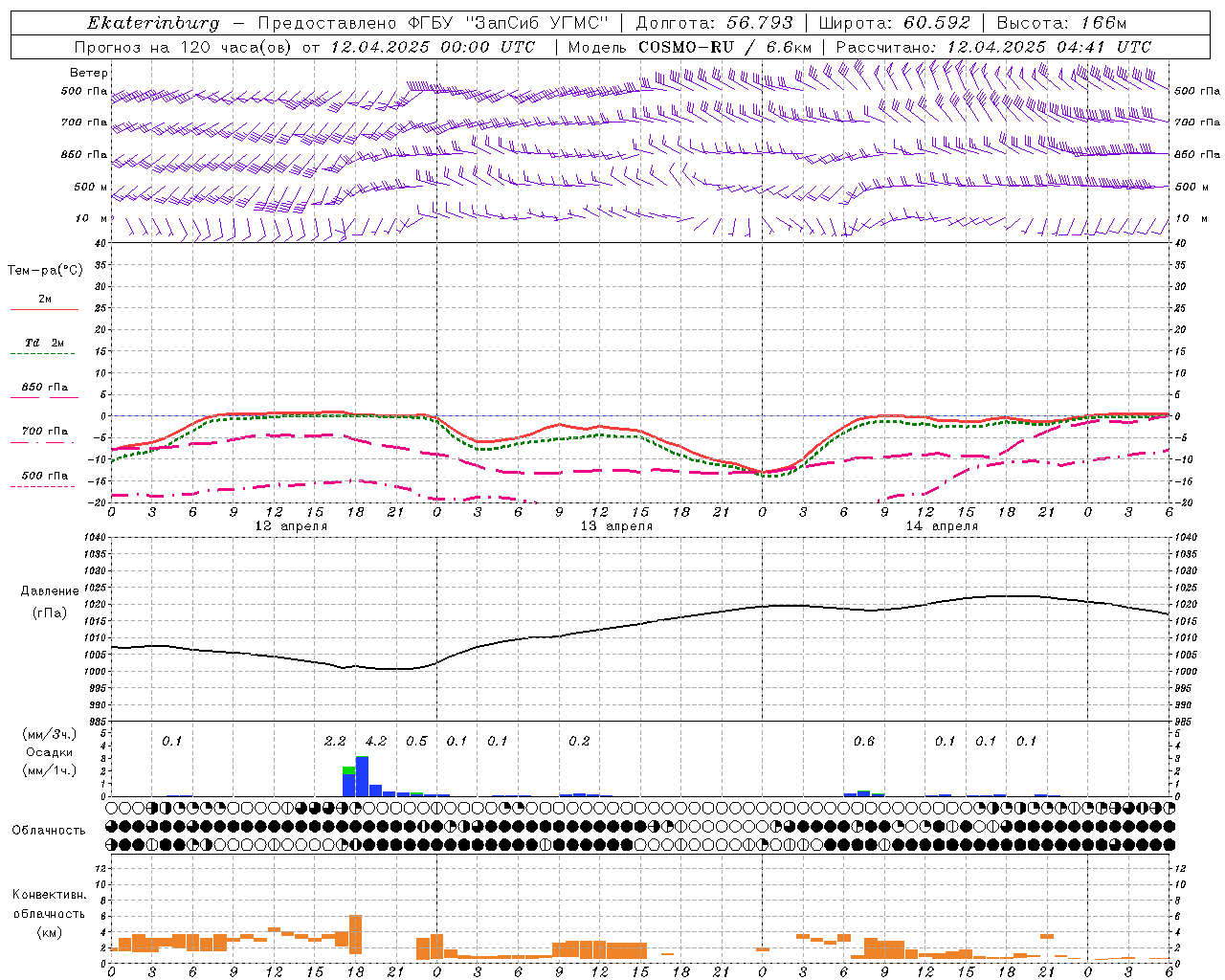Select the Облачность cloud cover label
This screenshot has height=980, width=1225.
click(x=49, y=831)
